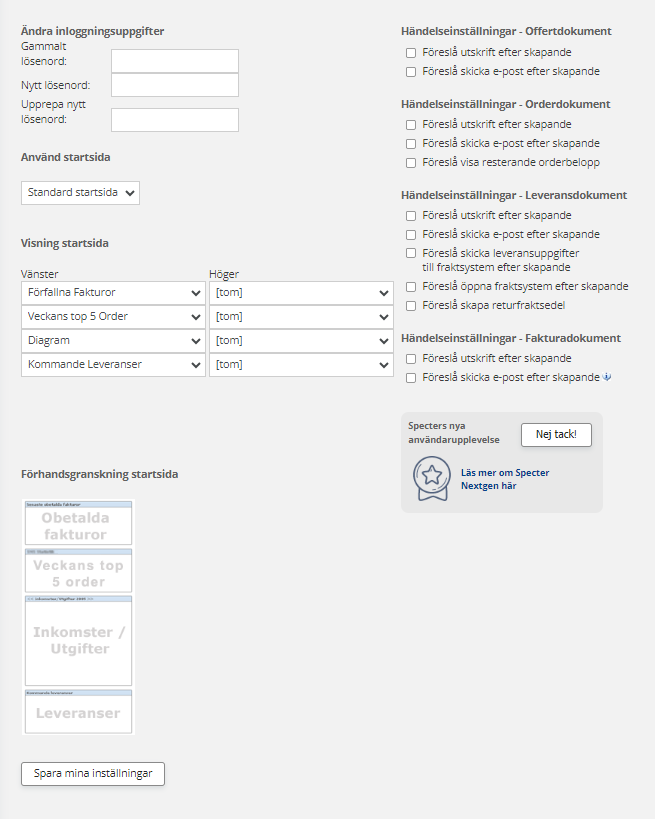
Task: Click the Inkomster / Utgifter preview thumbnail
Action: (x=78, y=641)
